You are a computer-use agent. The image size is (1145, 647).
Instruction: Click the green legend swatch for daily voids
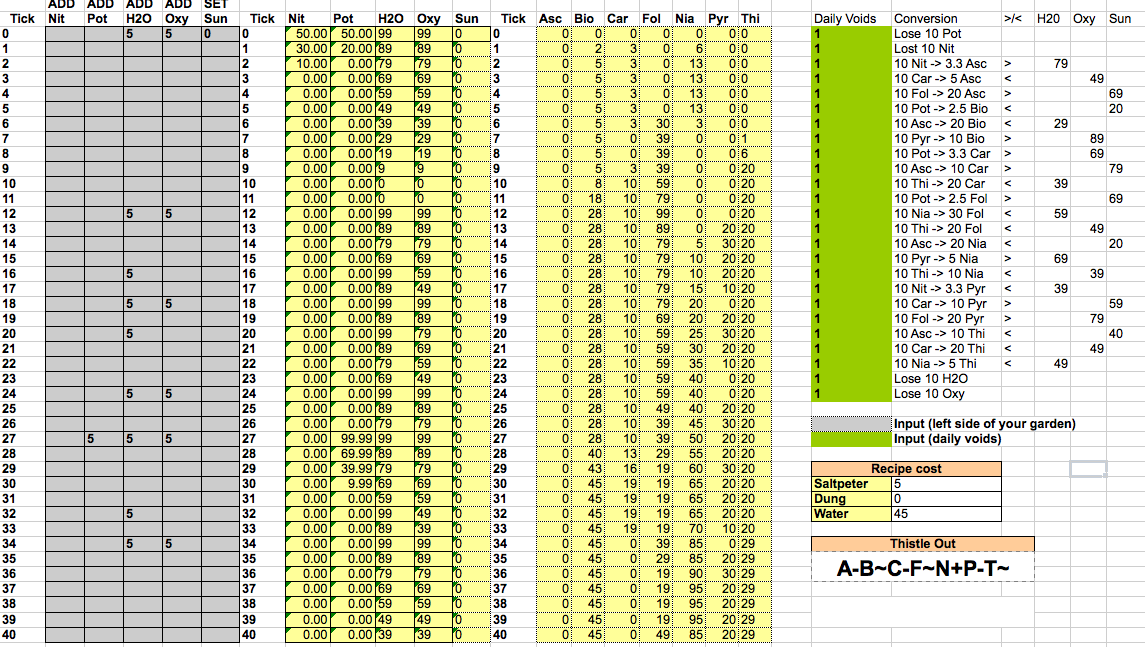tap(851, 439)
